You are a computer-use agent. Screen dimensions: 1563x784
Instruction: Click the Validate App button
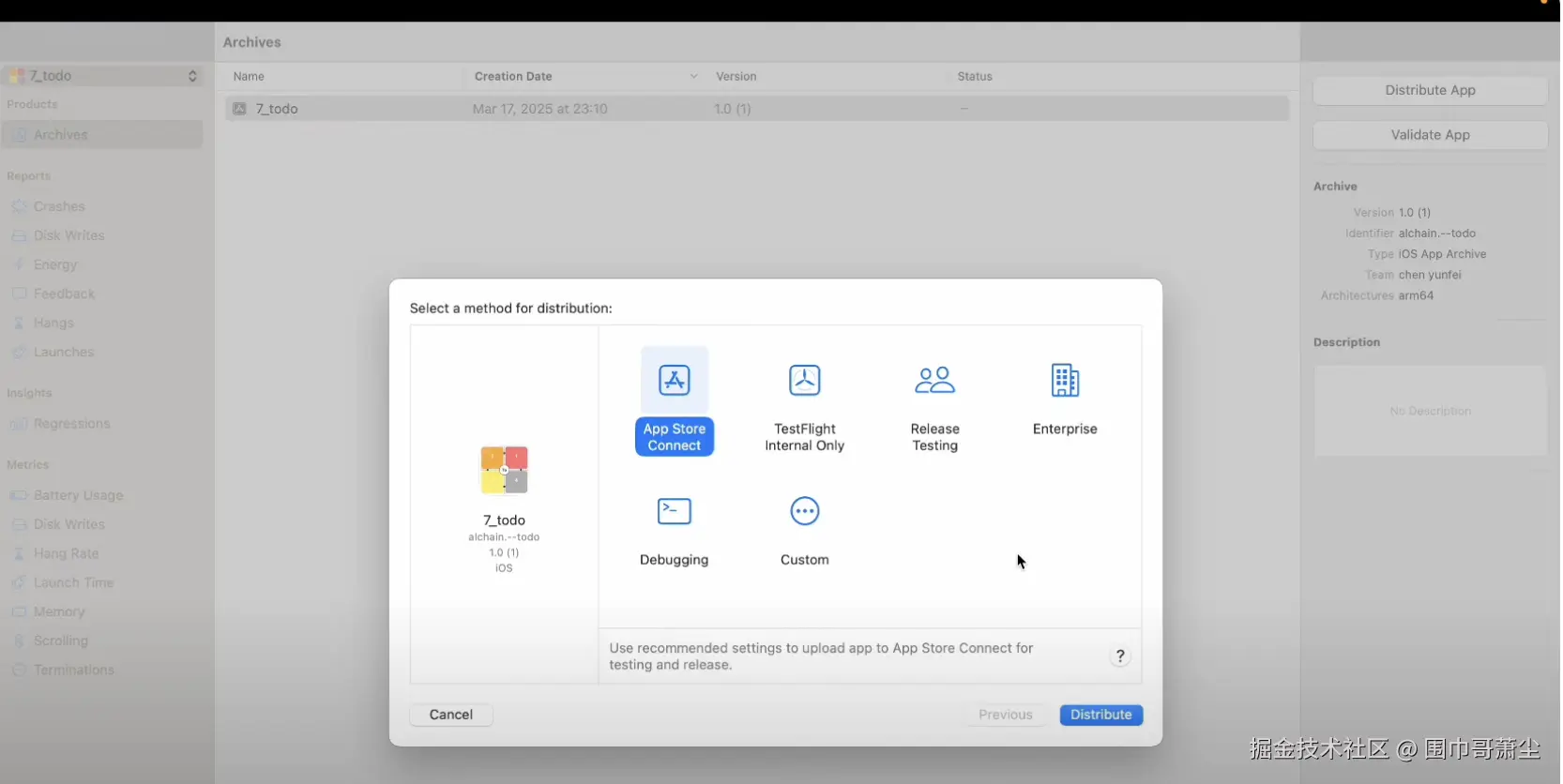pyautogui.click(x=1430, y=135)
